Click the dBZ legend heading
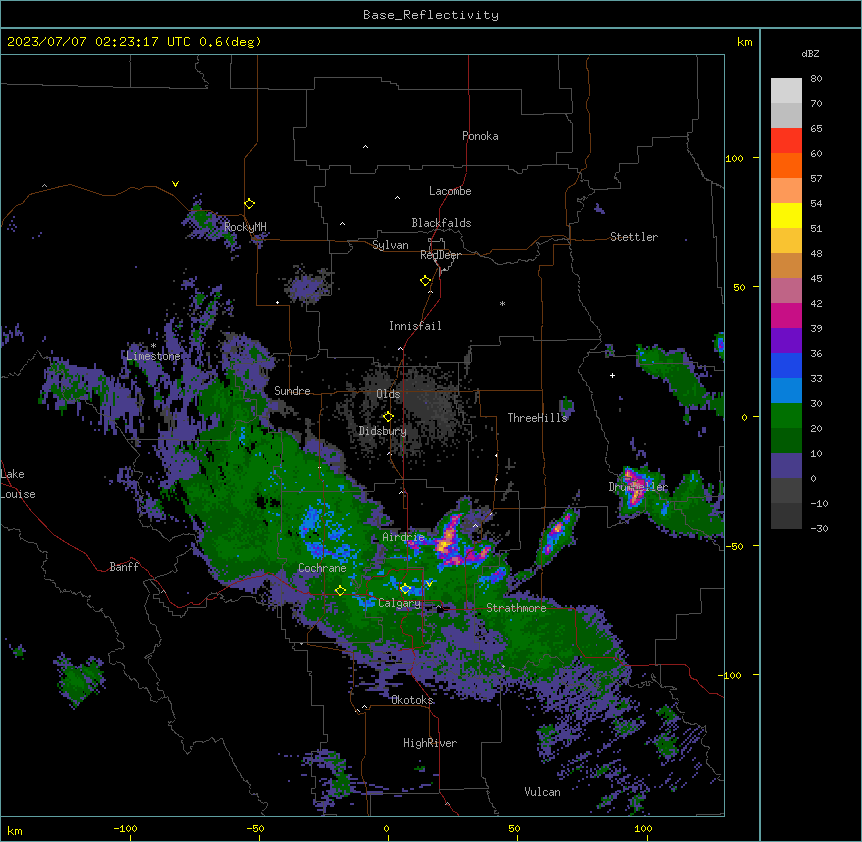This screenshot has height=842, width=862. click(810, 54)
